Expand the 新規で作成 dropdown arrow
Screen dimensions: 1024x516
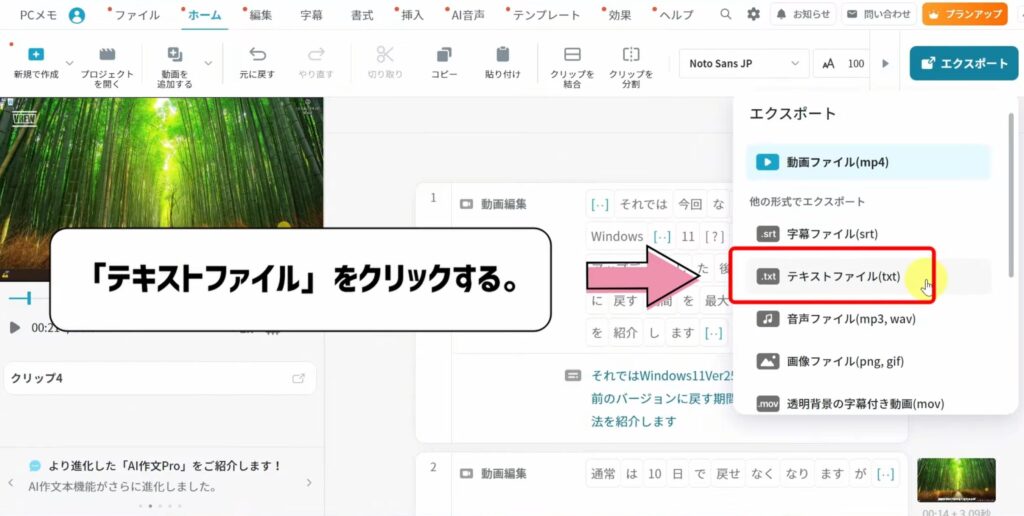tap(69, 63)
